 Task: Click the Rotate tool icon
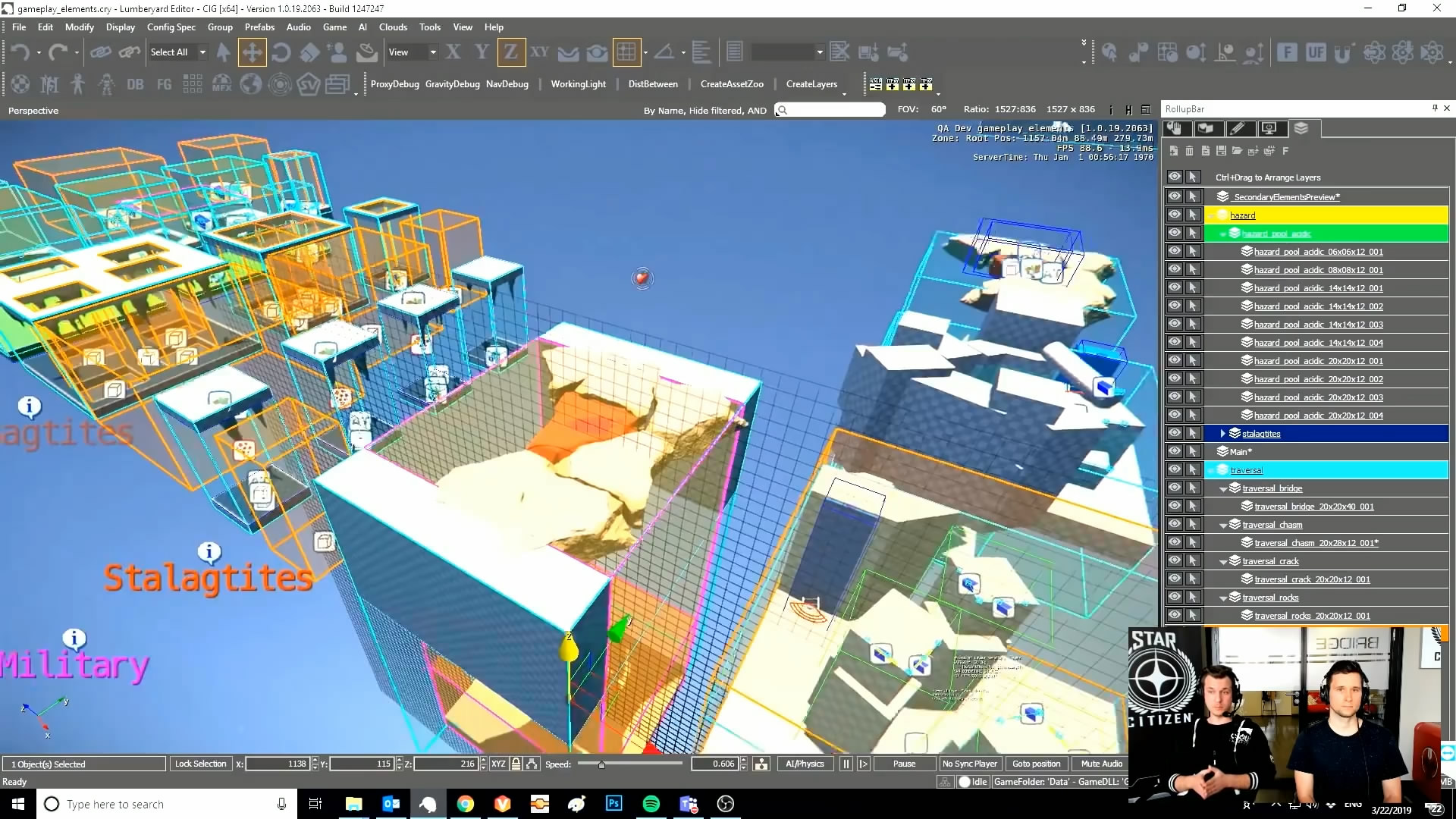281,52
